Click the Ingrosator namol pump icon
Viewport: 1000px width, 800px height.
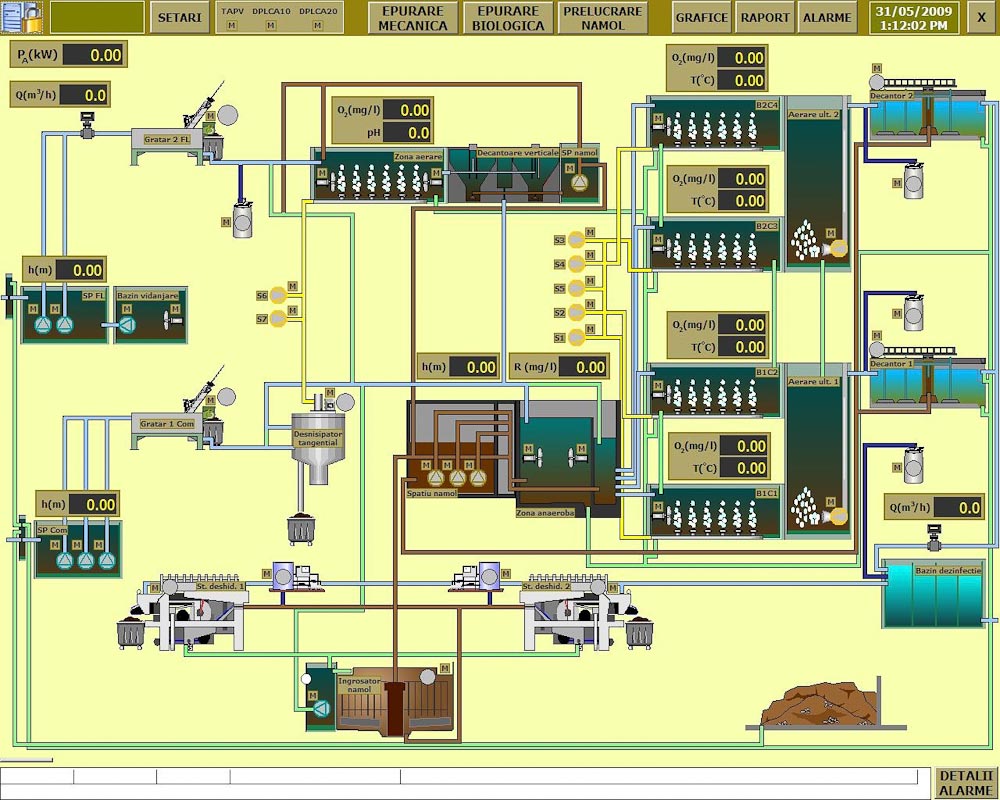tap(321, 708)
